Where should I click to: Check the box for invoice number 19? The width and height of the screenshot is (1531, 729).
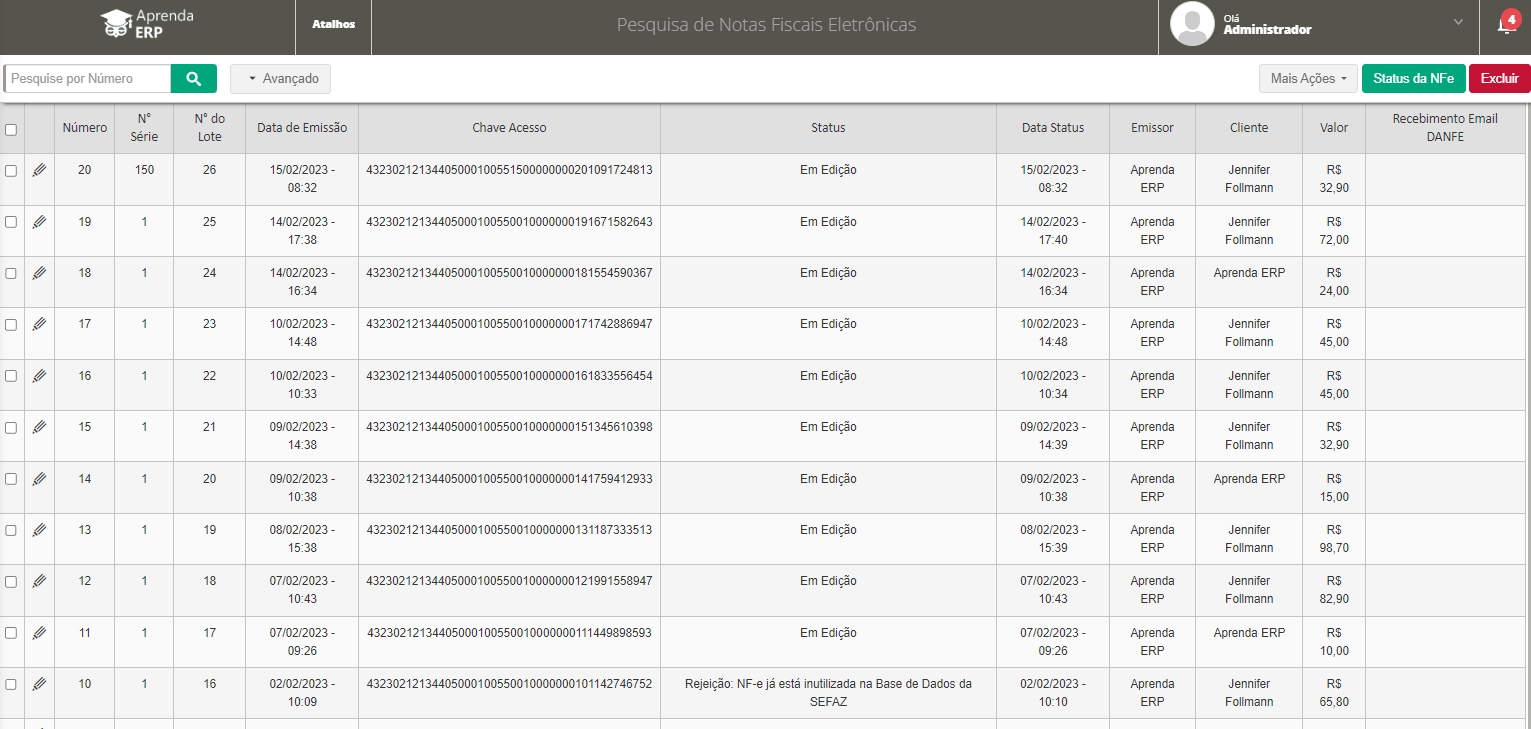pos(11,222)
